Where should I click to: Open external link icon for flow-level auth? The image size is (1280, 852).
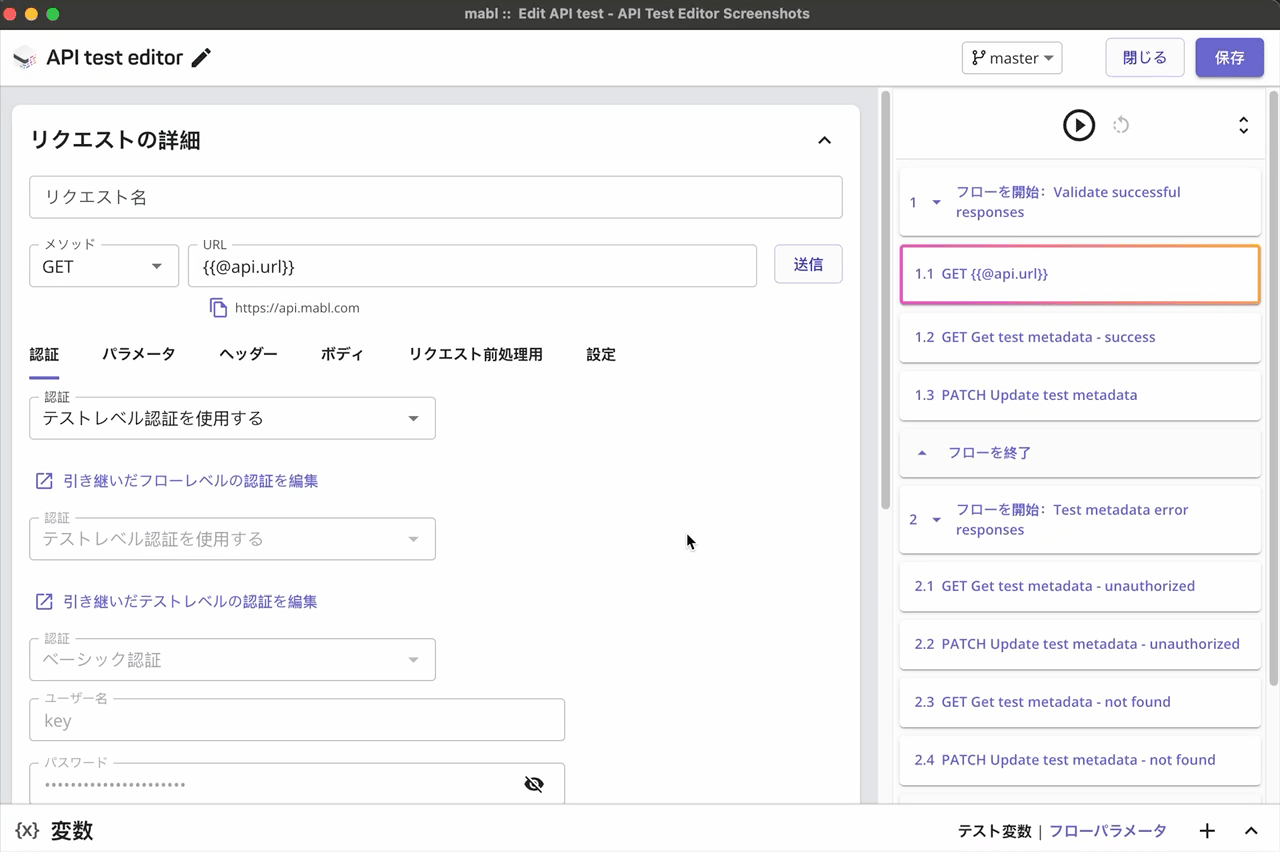(x=44, y=481)
